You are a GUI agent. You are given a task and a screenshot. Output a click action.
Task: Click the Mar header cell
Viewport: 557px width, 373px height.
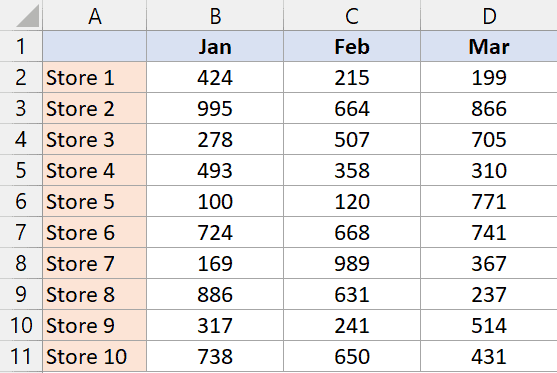[x=489, y=46]
